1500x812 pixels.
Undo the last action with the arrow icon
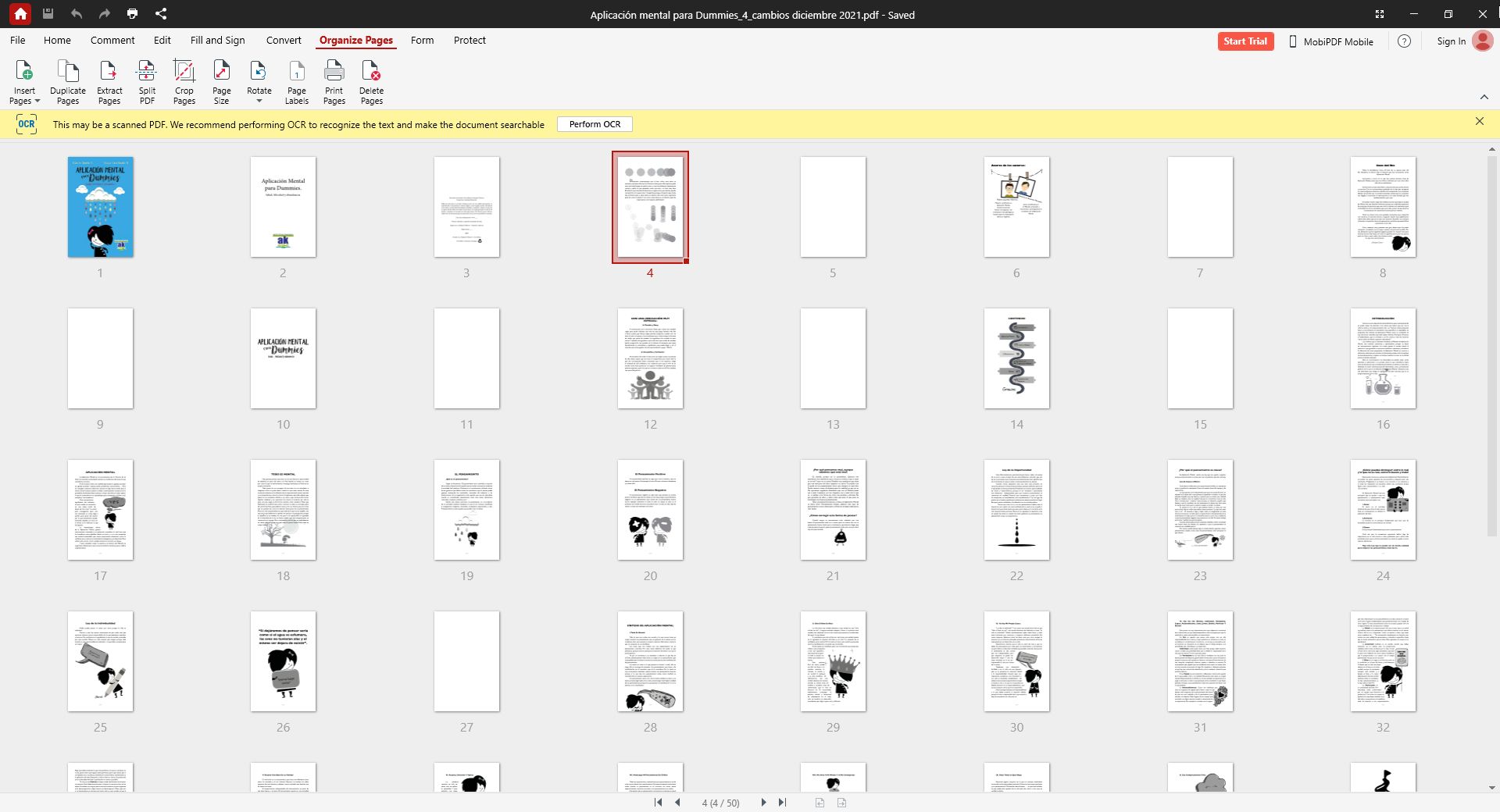coord(76,13)
